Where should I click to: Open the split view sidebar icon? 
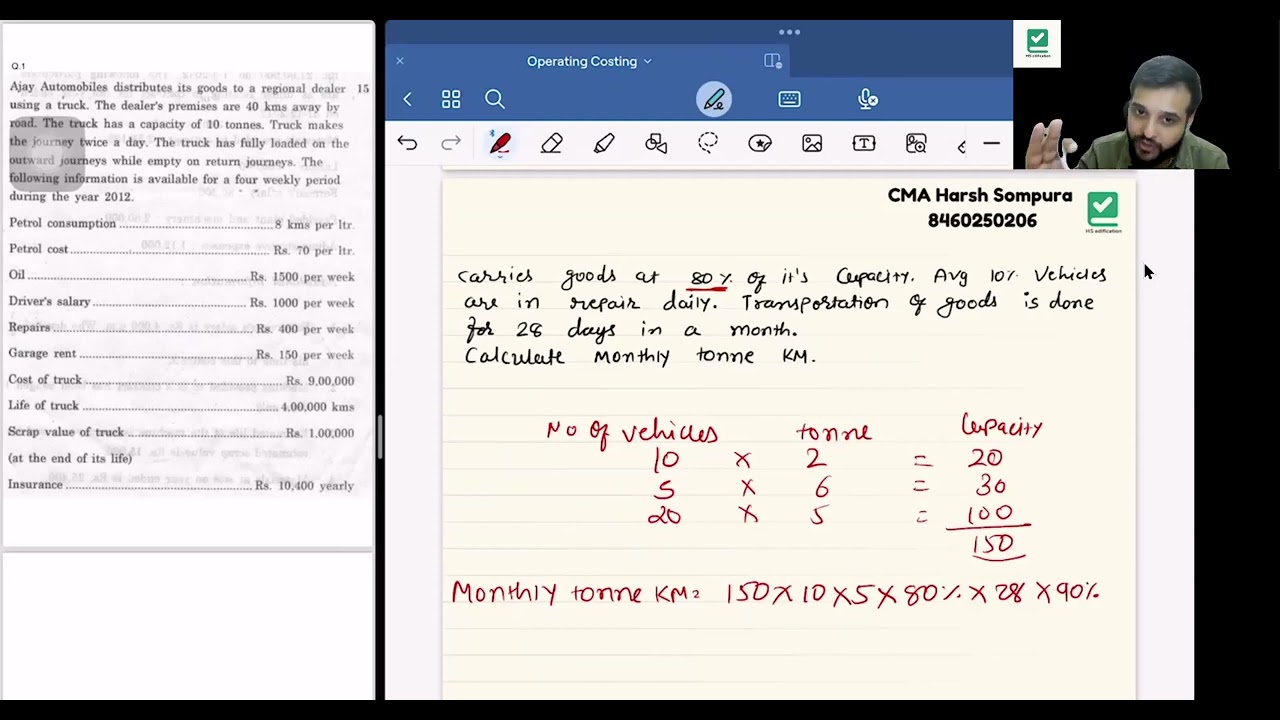click(x=772, y=61)
